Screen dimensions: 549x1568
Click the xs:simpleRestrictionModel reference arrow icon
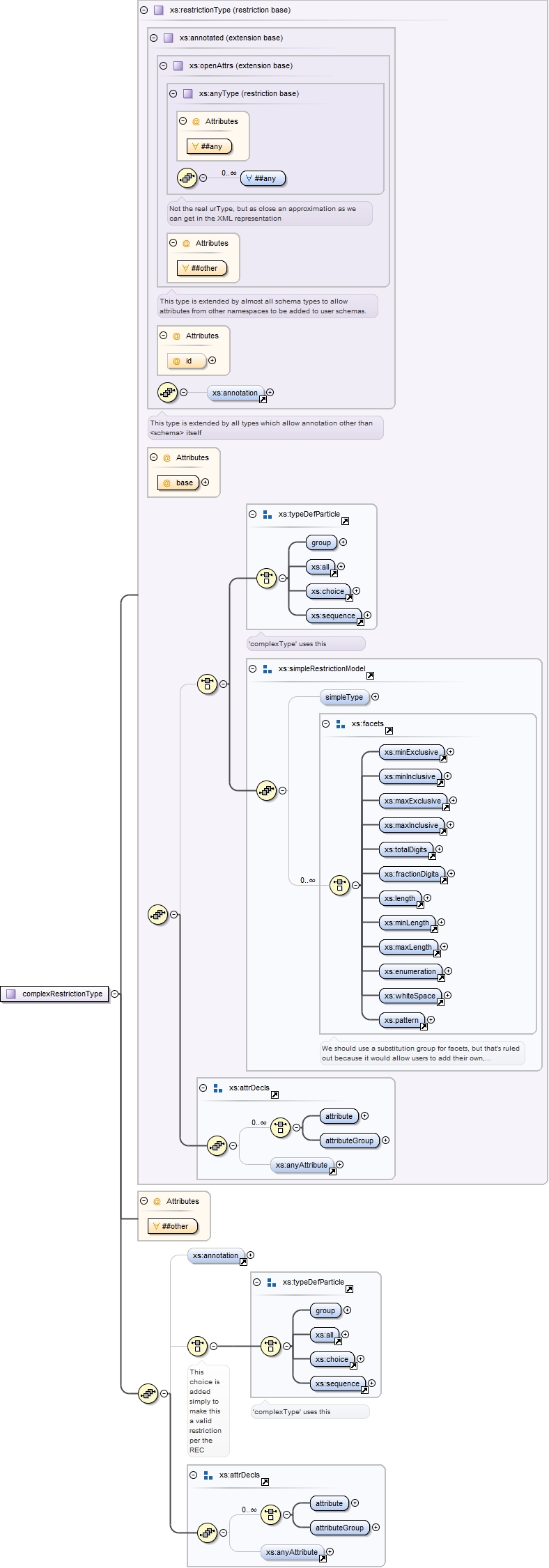[370, 675]
